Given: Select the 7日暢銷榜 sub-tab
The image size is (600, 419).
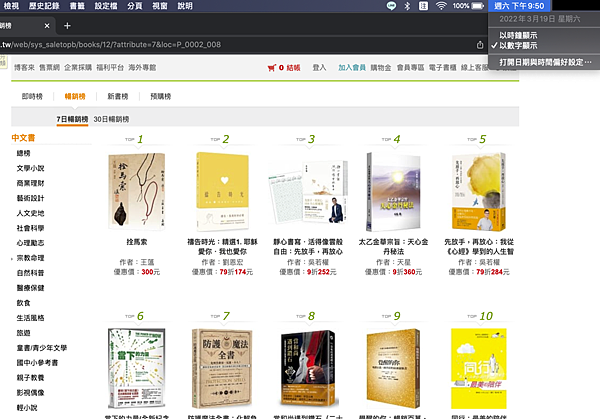Looking at the screenshot, I should (72, 119).
